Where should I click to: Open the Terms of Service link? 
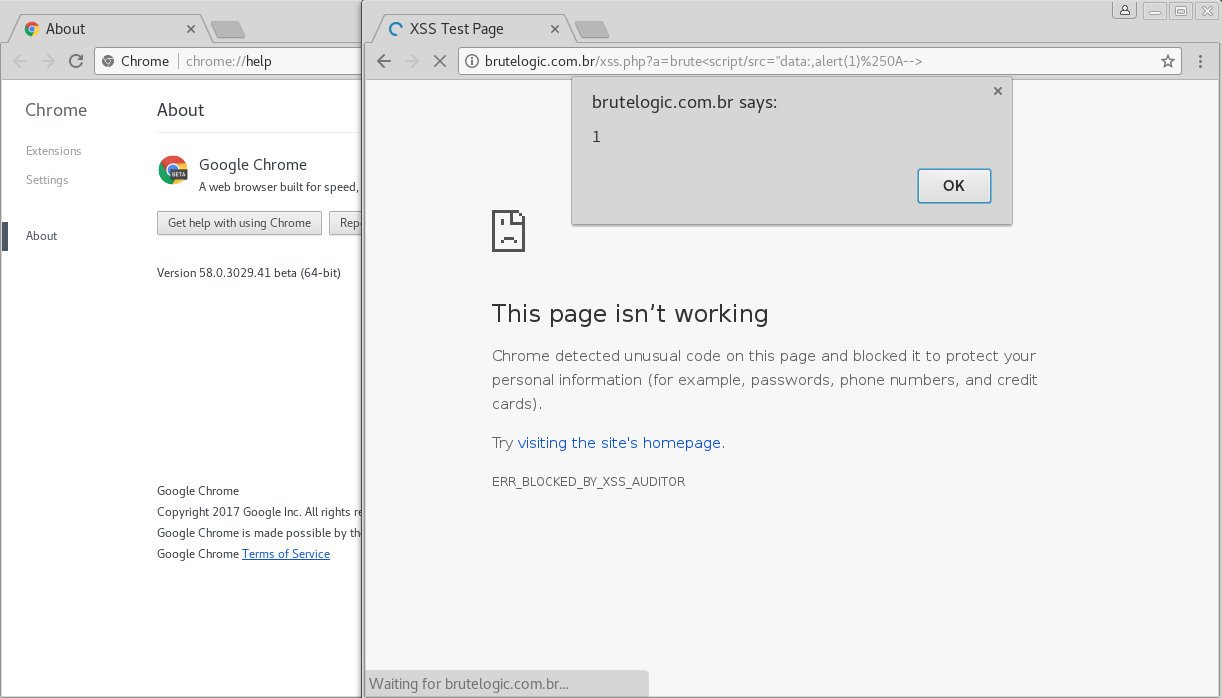tap(285, 554)
